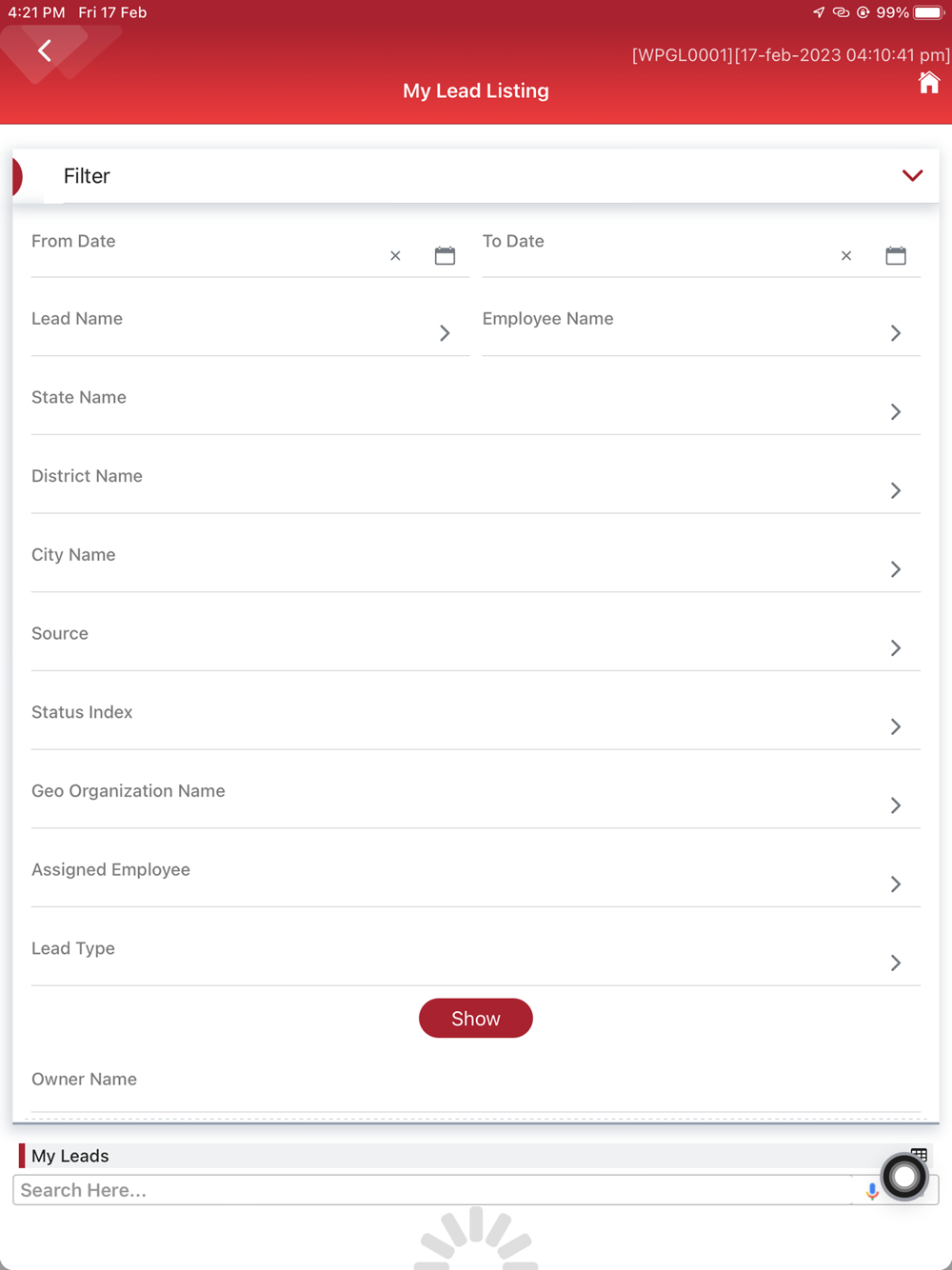Collapse the Filter panel chevron

(x=912, y=175)
